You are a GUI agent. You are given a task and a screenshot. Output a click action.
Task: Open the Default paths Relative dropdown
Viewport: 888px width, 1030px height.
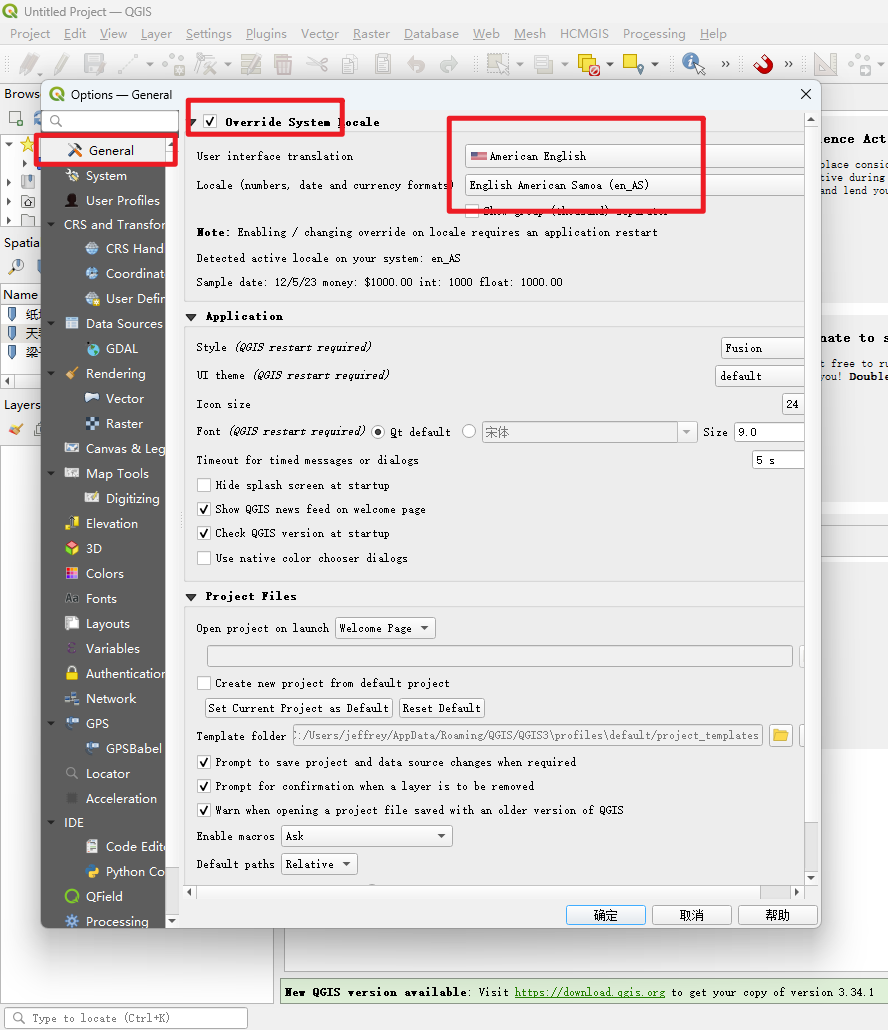(x=319, y=864)
